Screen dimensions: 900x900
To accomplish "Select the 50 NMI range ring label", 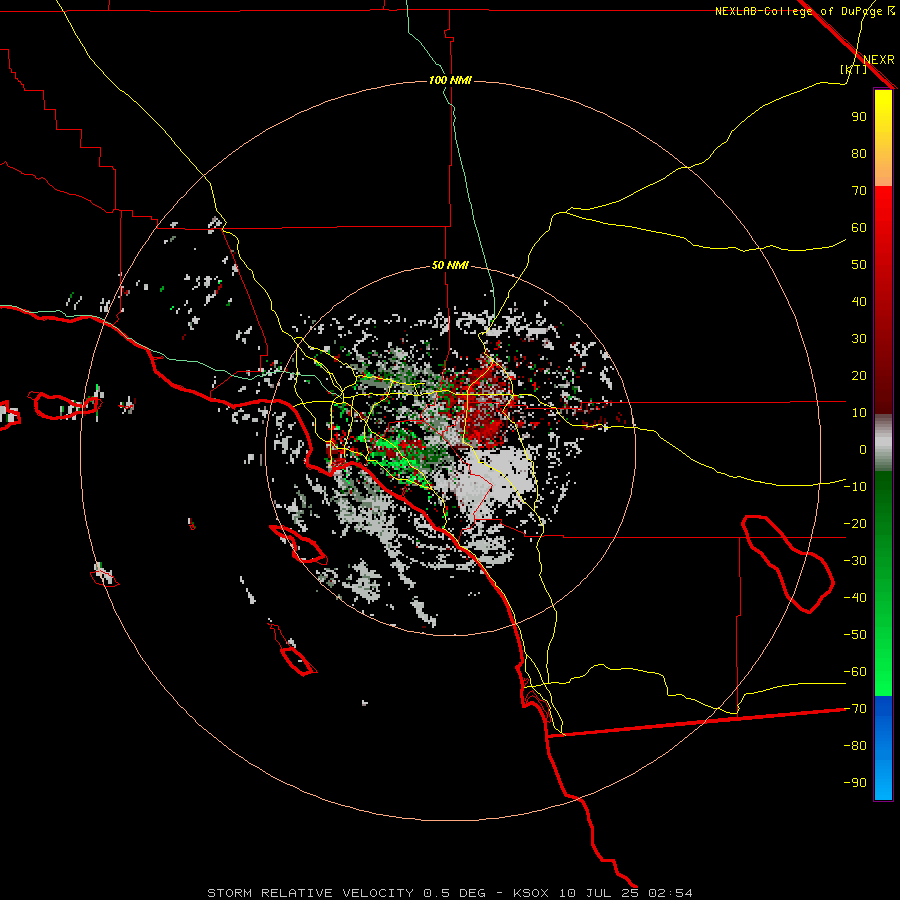I will 450,265.
